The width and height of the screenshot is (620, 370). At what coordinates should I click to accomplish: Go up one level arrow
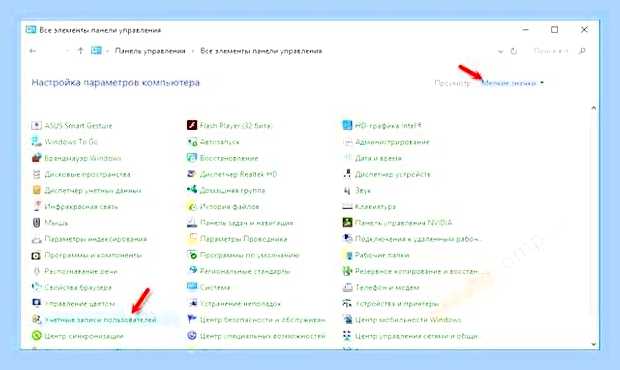click(81, 51)
